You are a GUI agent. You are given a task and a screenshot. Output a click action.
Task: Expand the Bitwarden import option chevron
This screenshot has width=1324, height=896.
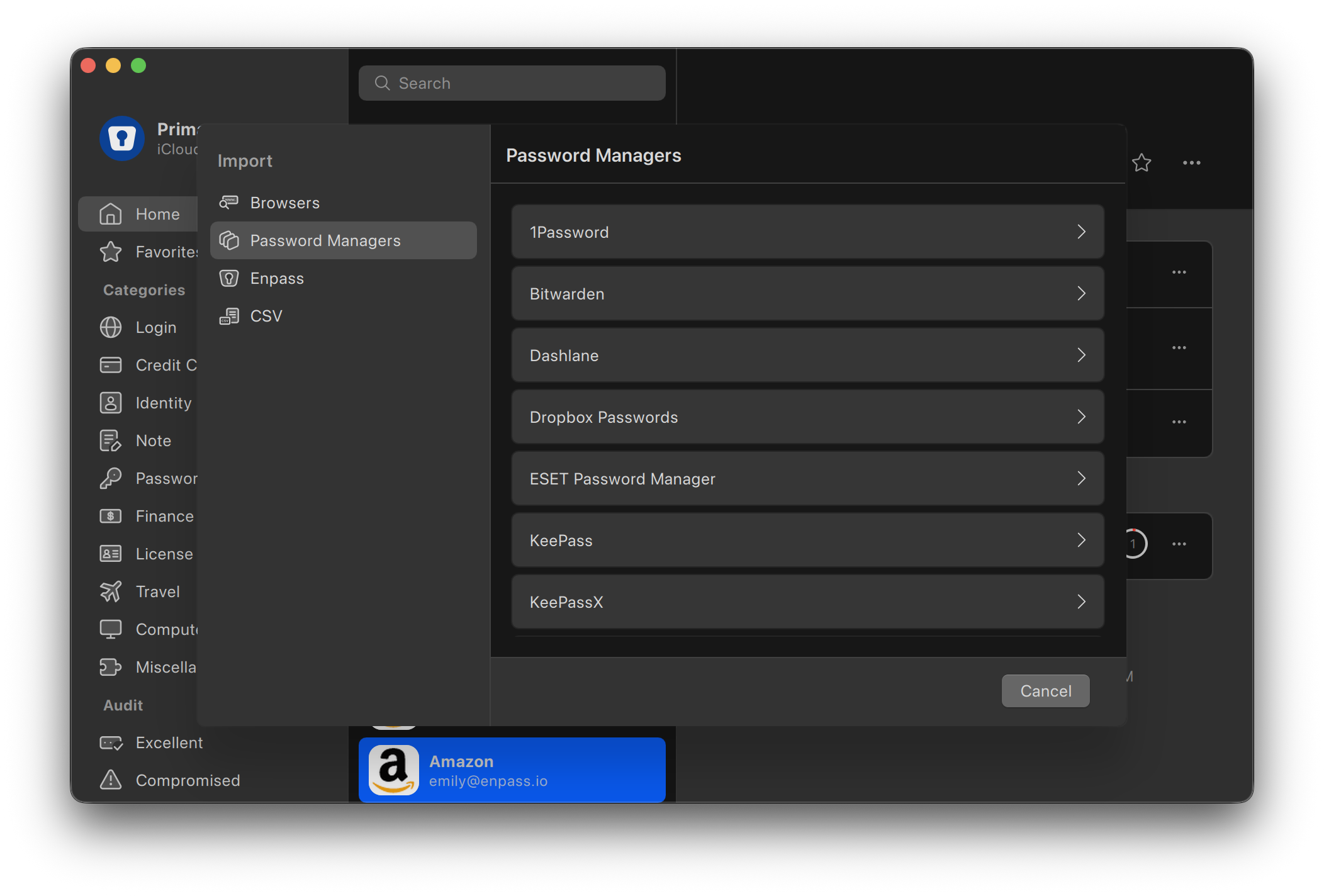(x=1082, y=294)
